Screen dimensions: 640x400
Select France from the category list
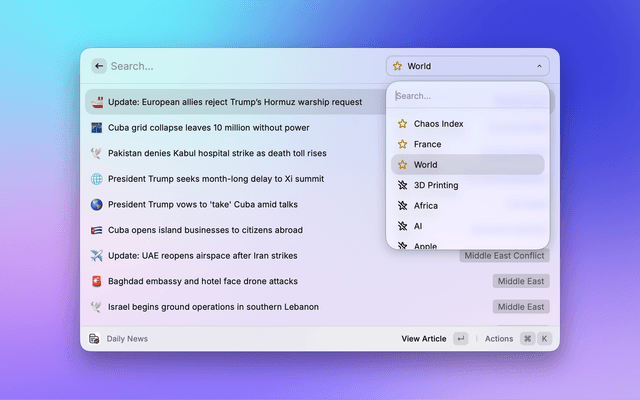point(428,144)
